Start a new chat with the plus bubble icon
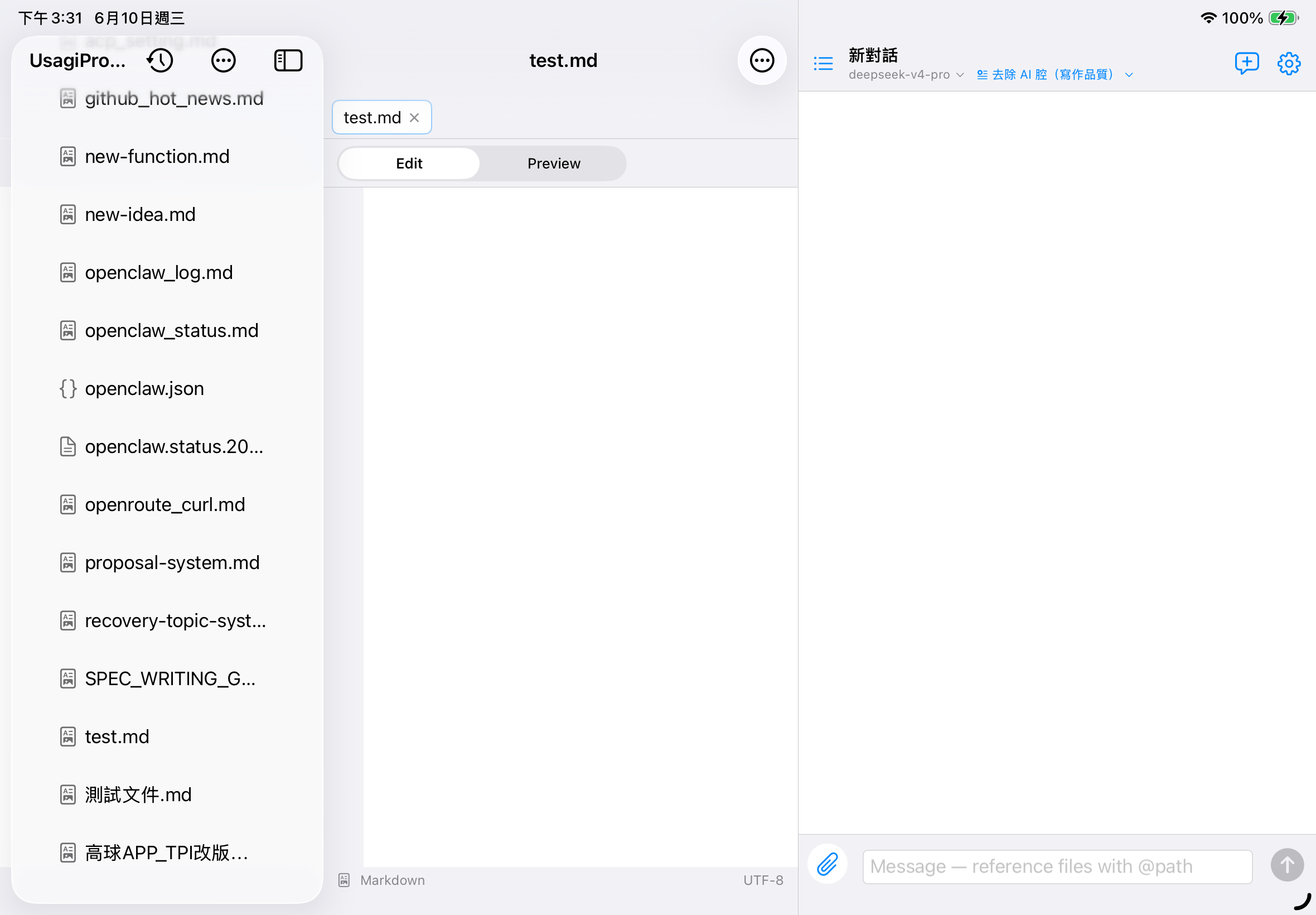The height and width of the screenshot is (915, 1316). 1246,63
